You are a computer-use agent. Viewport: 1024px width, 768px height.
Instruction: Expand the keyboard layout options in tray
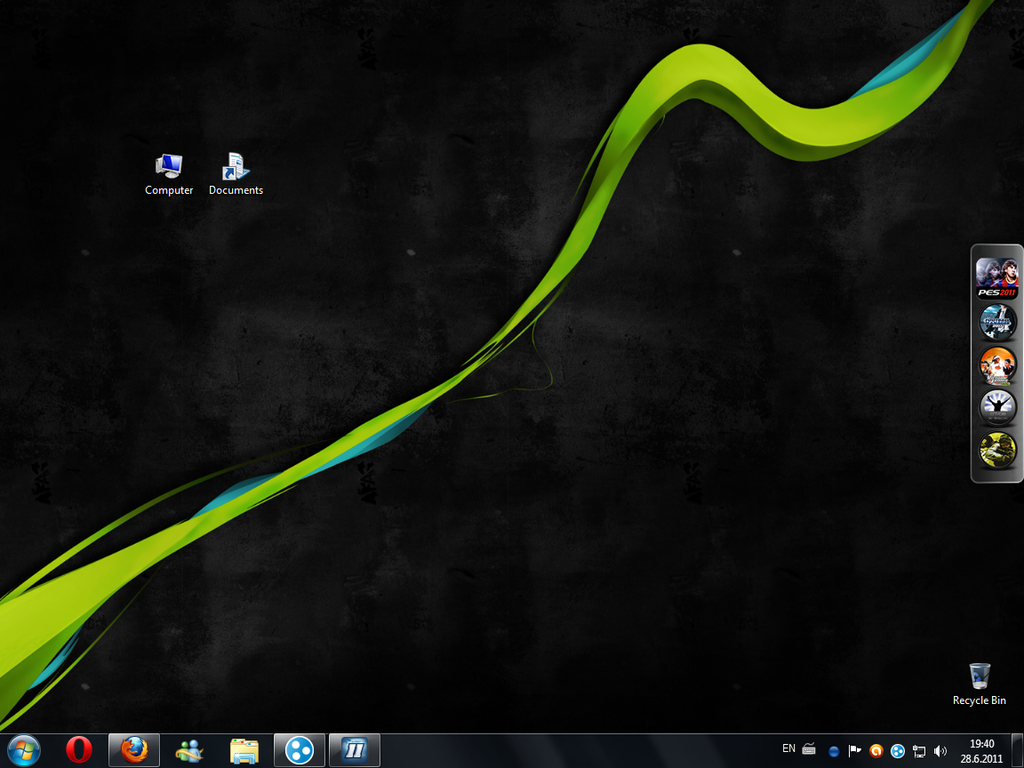(x=808, y=748)
